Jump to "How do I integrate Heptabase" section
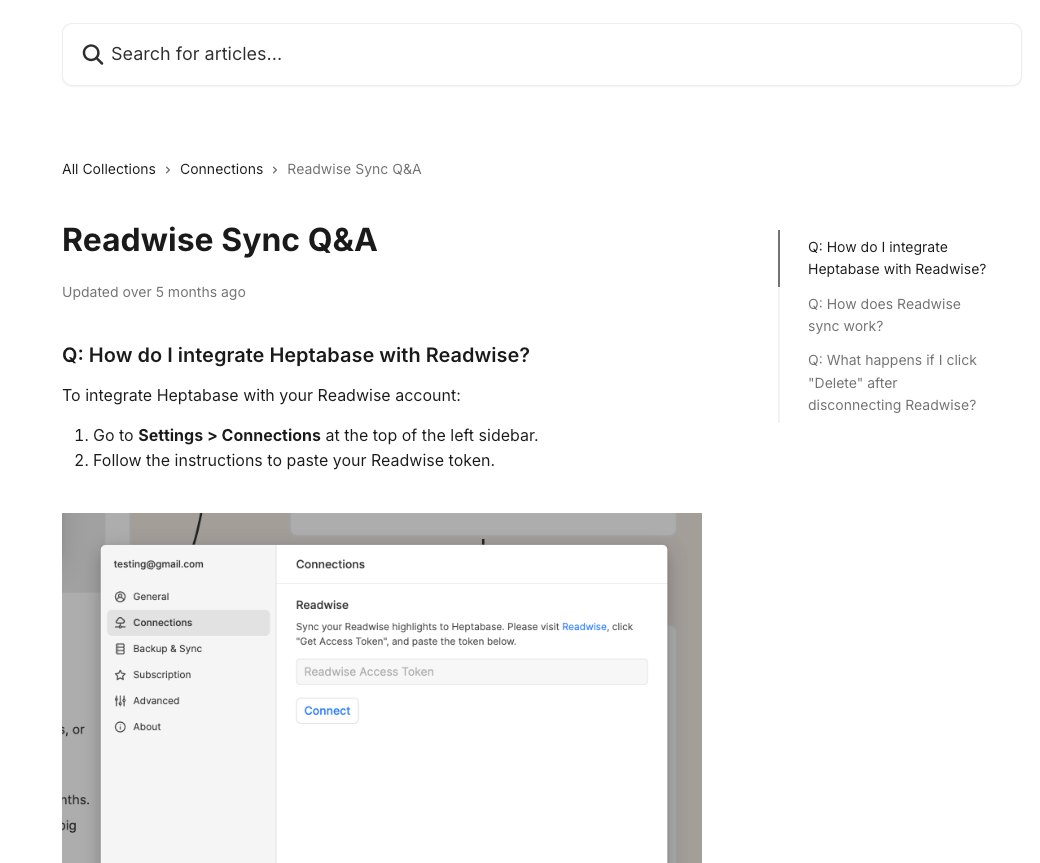 pyautogui.click(x=896, y=258)
